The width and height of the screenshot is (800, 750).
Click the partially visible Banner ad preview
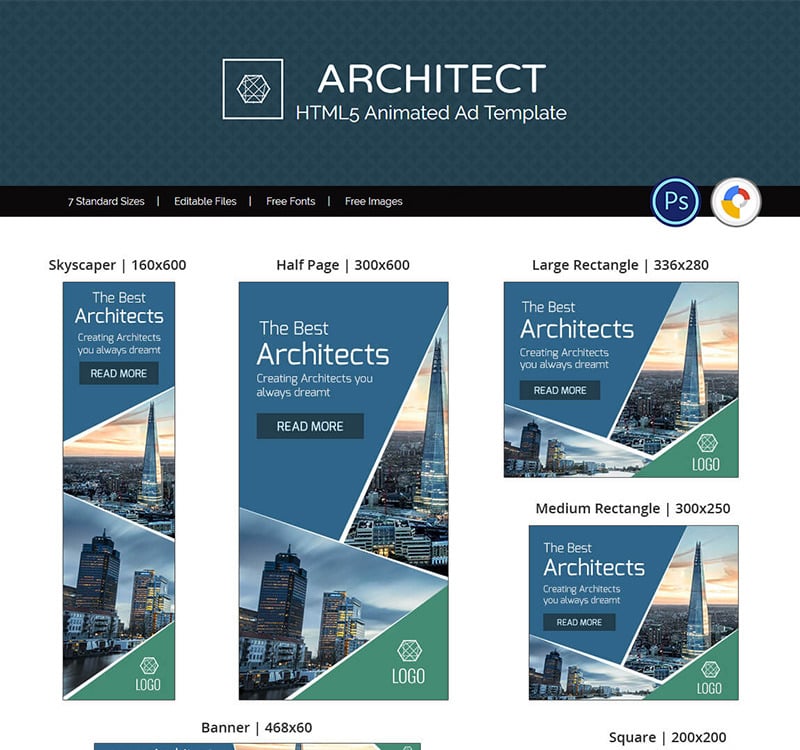pyautogui.click(x=257, y=746)
